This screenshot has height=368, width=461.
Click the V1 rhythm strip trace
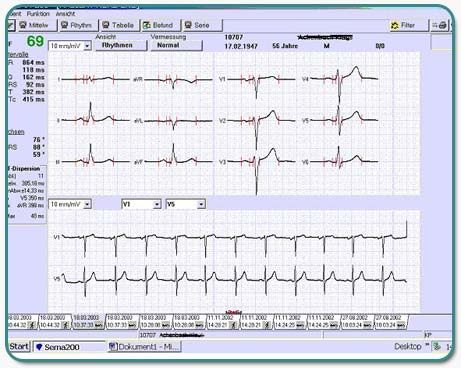pos(234,238)
